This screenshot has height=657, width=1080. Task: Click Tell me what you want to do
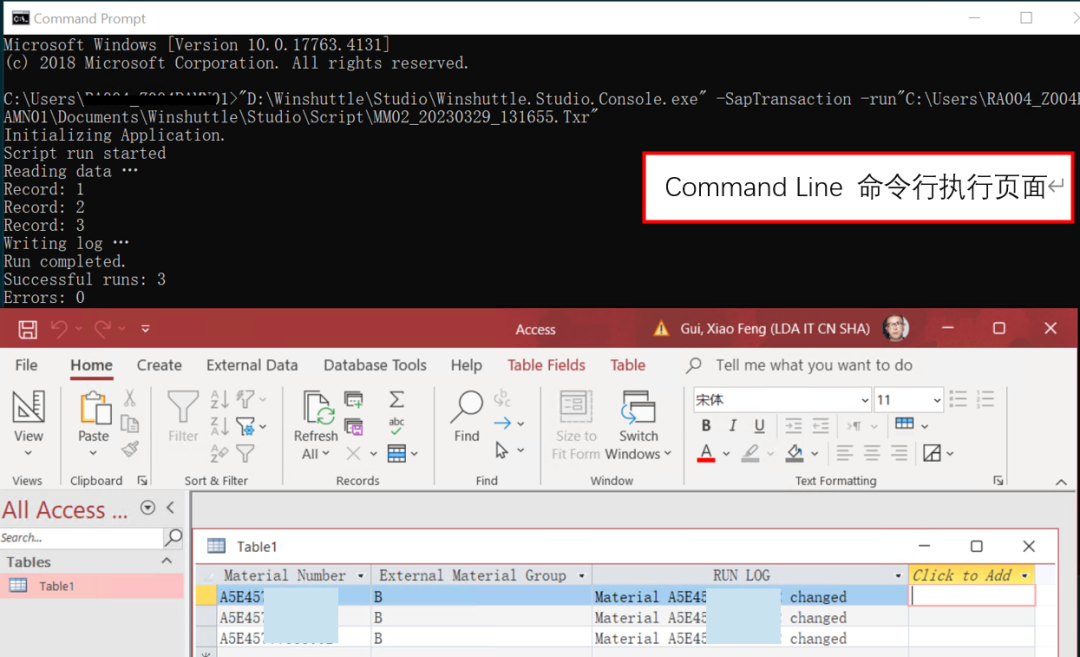[813, 365]
